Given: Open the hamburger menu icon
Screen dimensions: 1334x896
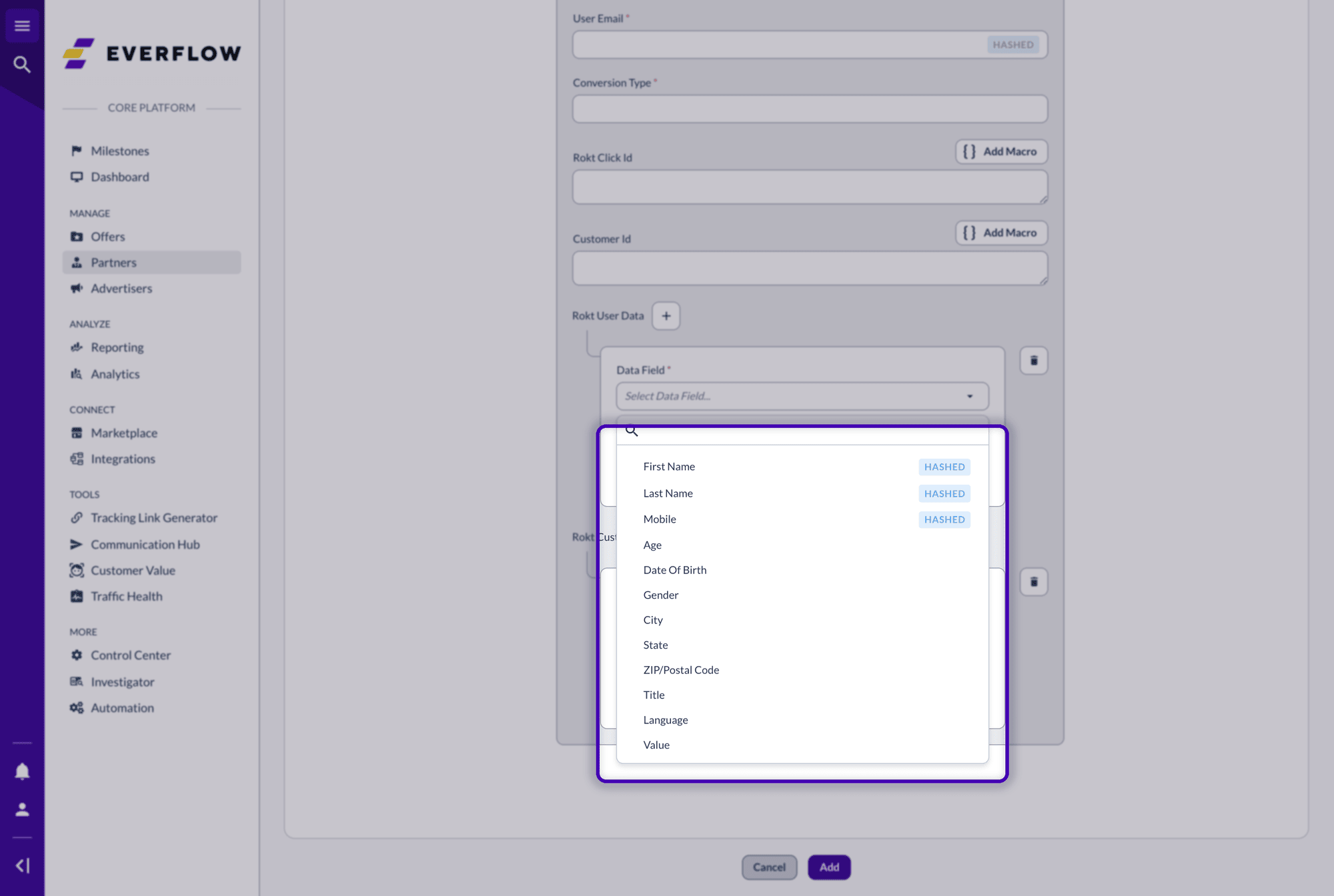Looking at the screenshot, I should click(x=22, y=26).
